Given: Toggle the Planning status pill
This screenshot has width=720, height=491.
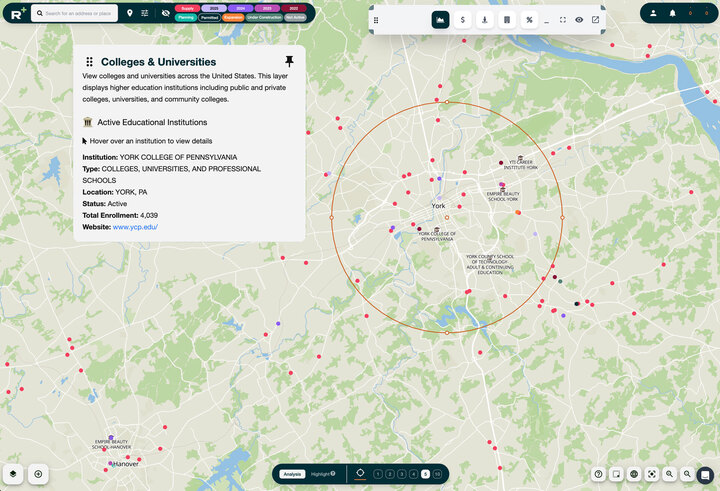Looking at the screenshot, I should [185, 18].
